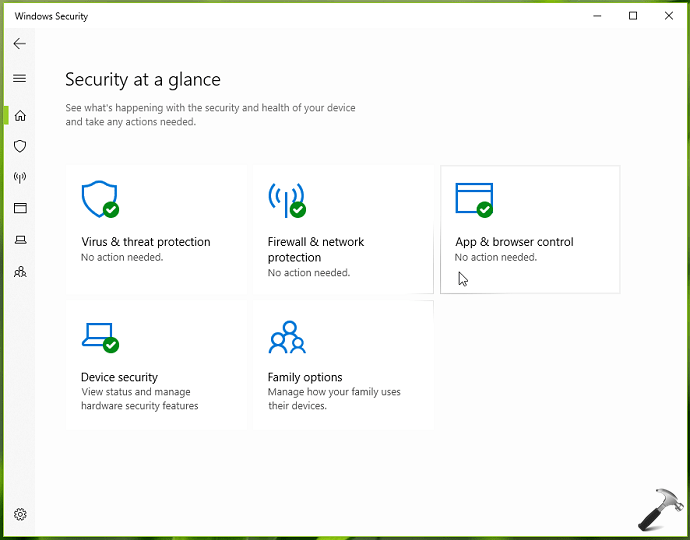Click 'Manage how your family uses their devices.'
Screen dimensions: 690x540
click(334, 399)
